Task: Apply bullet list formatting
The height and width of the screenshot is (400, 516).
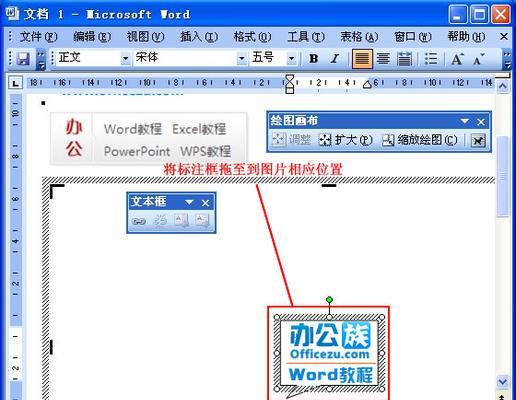Action: coord(431,59)
